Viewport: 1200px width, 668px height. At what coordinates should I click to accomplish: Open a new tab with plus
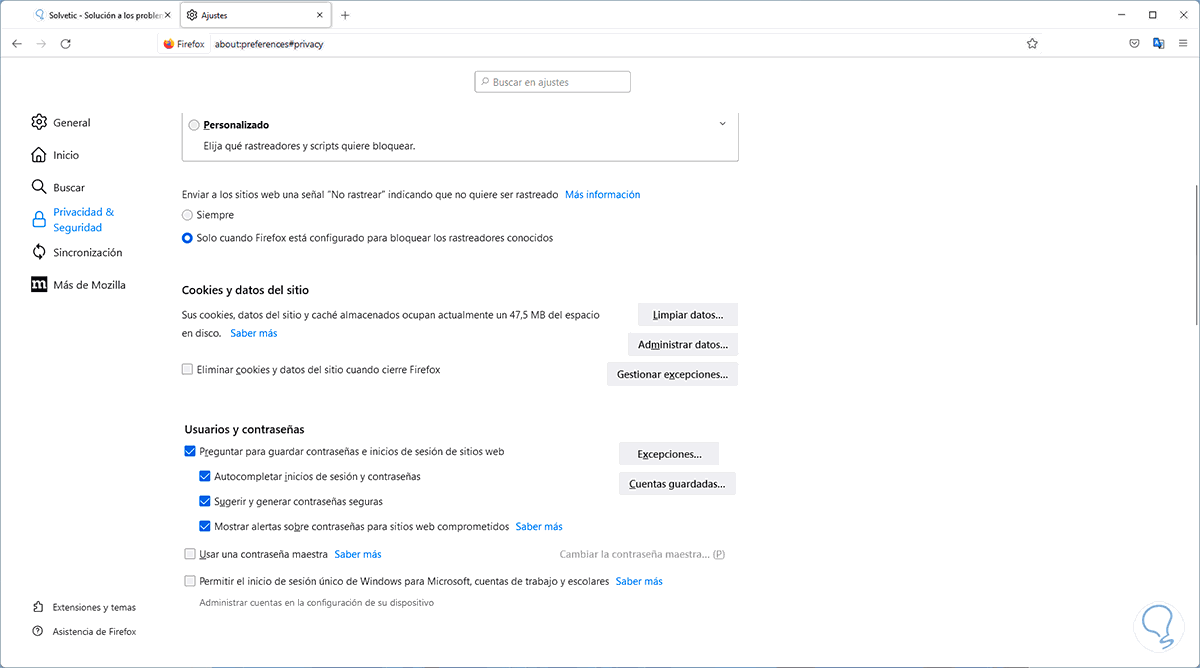(345, 15)
